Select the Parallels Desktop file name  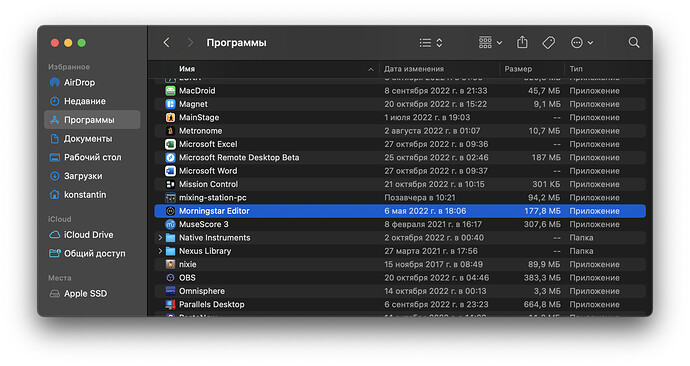(x=212, y=304)
